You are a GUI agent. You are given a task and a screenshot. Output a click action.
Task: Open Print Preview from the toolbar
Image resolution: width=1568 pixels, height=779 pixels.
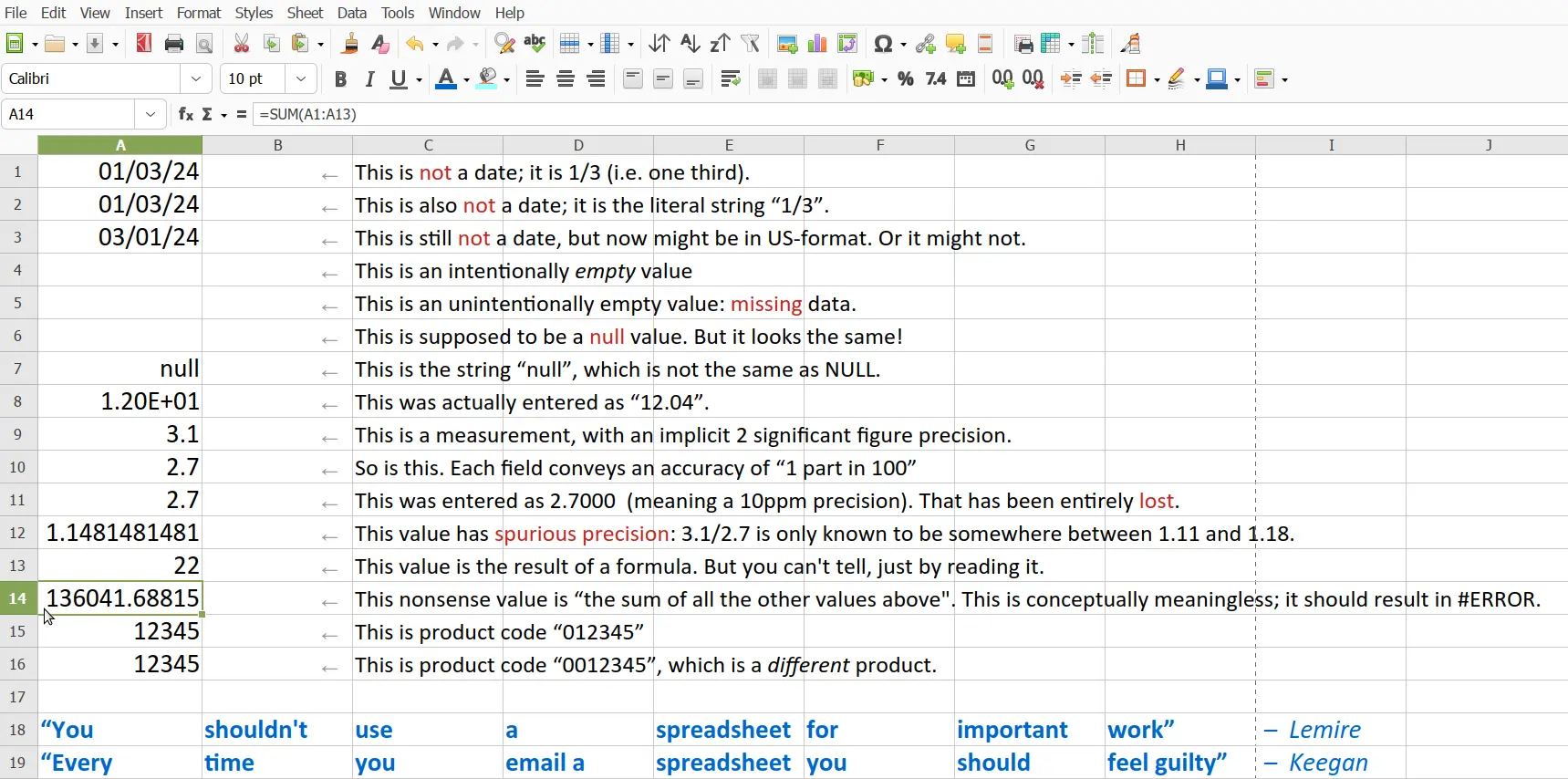tap(204, 43)
